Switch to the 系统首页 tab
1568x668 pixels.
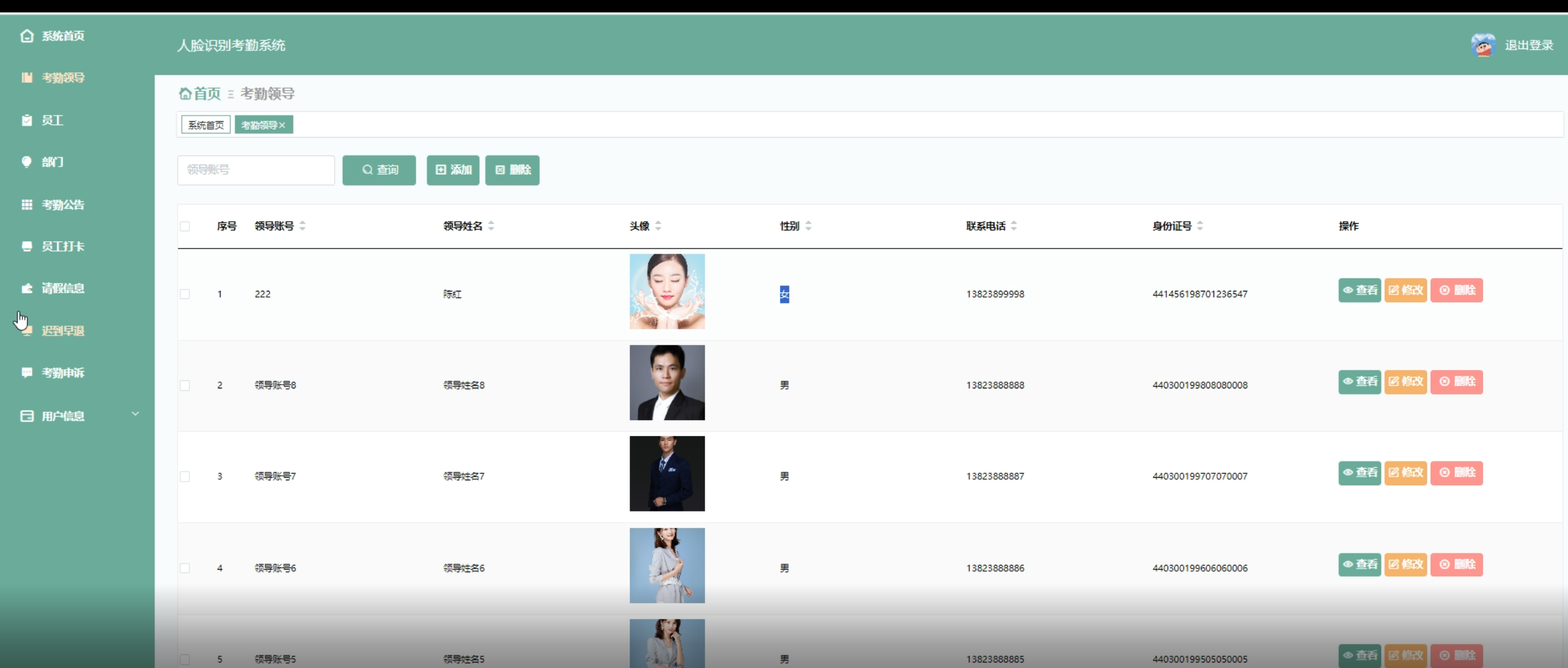click(206, 125)
